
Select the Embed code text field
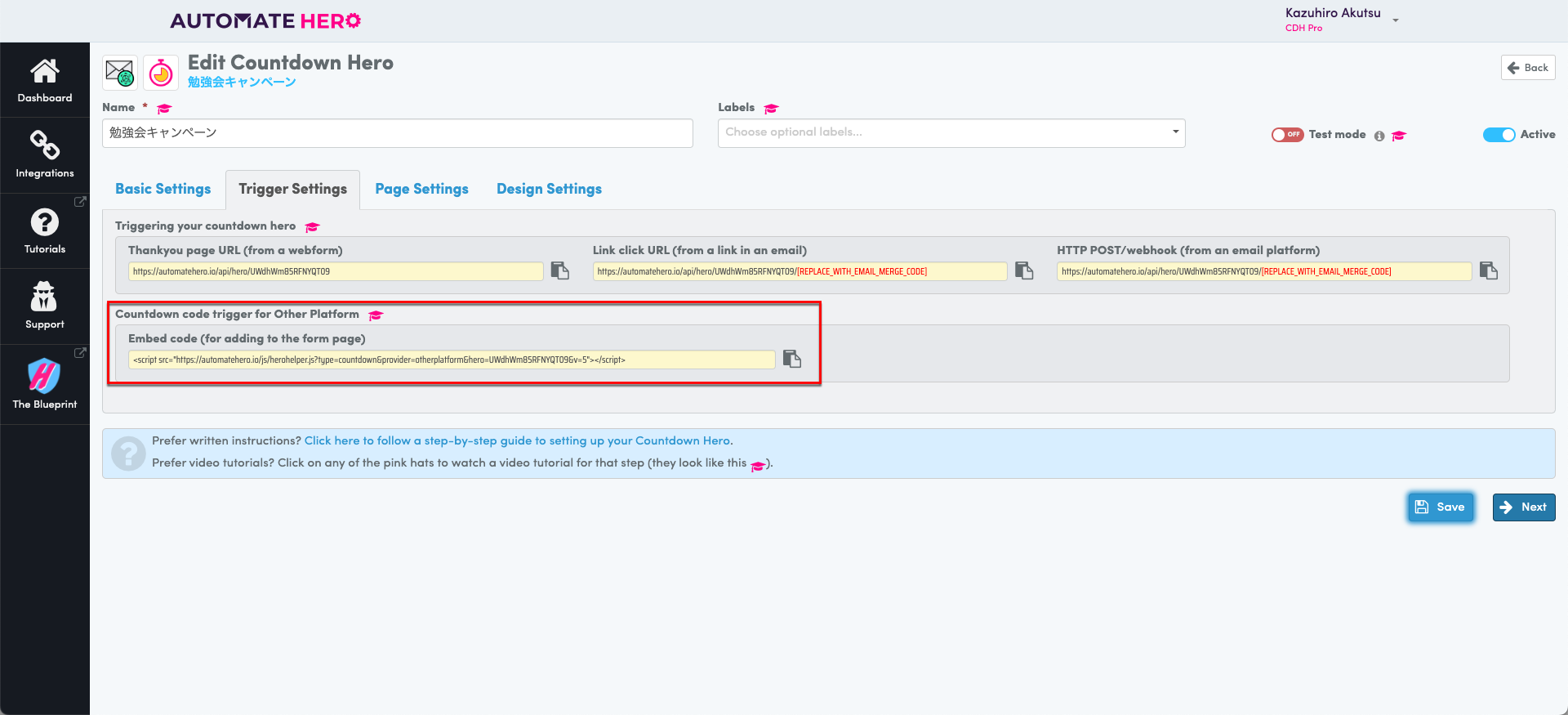[x=452, y=360]
